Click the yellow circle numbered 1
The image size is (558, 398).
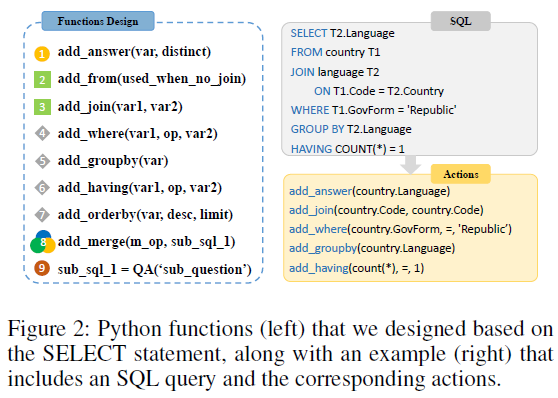click(x=42, y=54)
